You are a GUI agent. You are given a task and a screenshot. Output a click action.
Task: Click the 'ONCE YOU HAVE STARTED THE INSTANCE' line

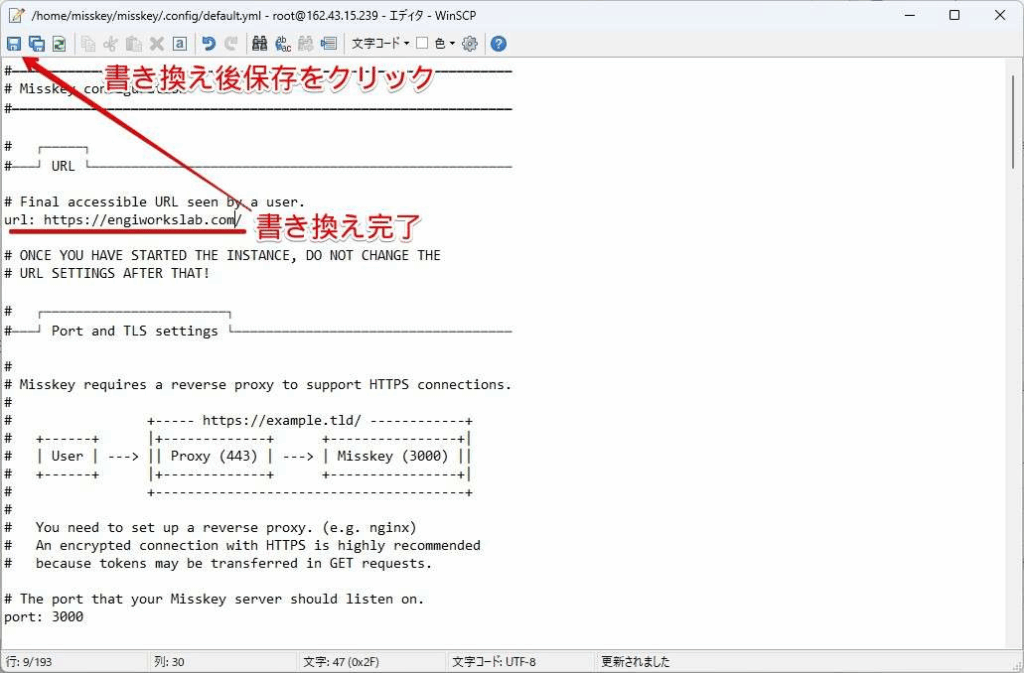click(222, 255)
